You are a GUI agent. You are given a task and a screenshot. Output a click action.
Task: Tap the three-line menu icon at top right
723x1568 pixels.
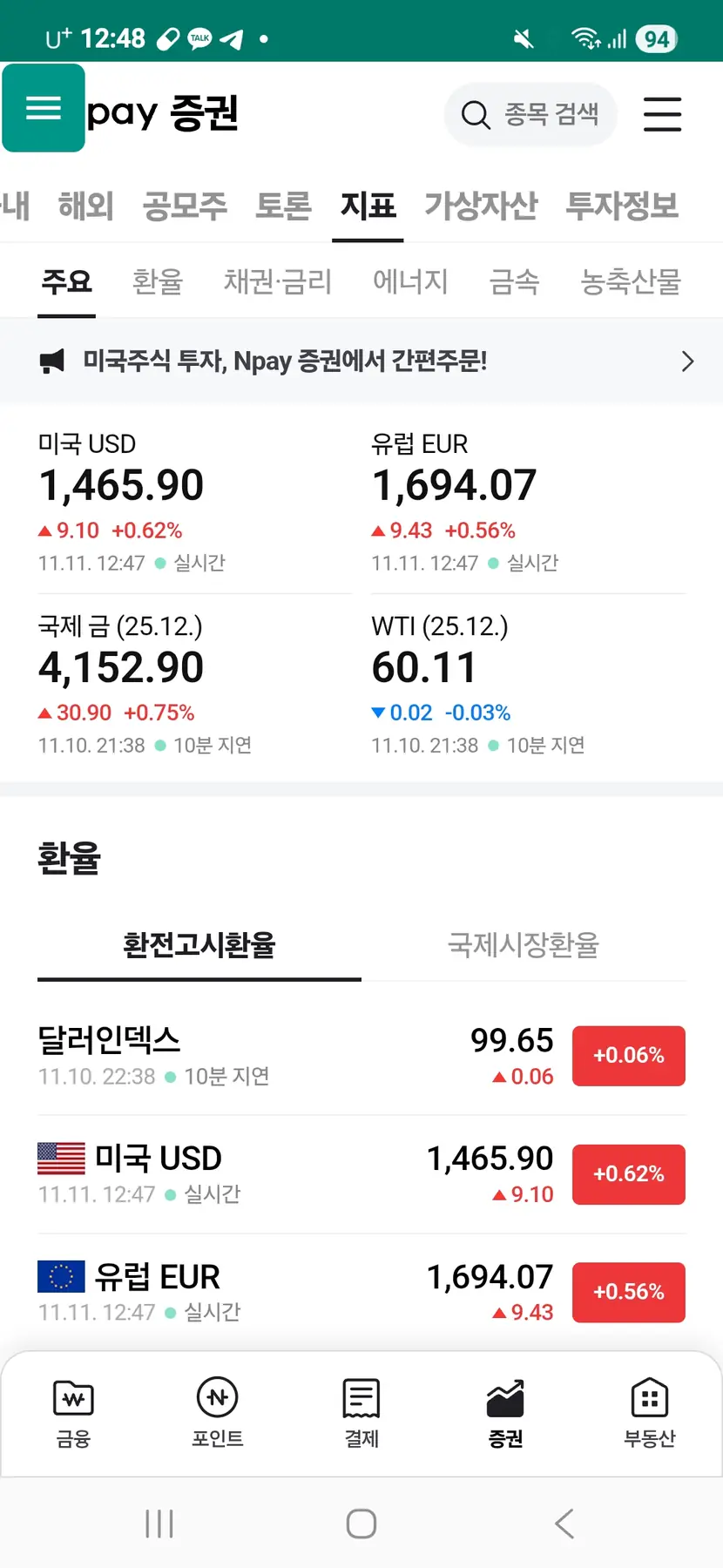pos(662,114)
